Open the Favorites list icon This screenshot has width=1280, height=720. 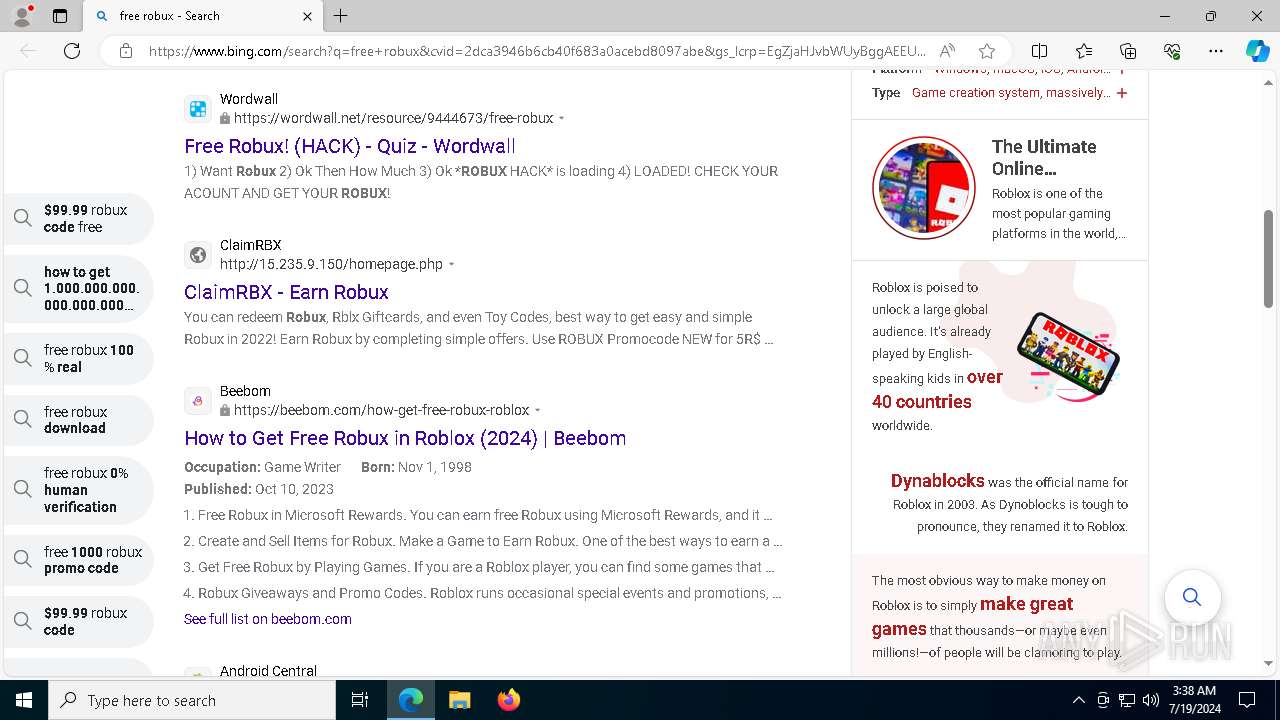coord(1084,51)
